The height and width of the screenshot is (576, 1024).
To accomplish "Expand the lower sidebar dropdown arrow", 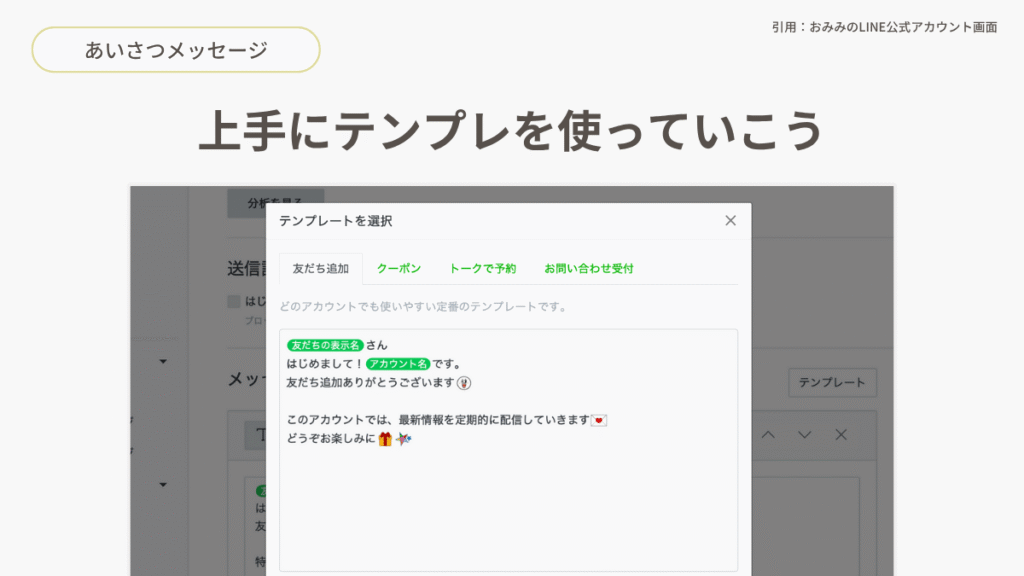I will tap(163, 485).
